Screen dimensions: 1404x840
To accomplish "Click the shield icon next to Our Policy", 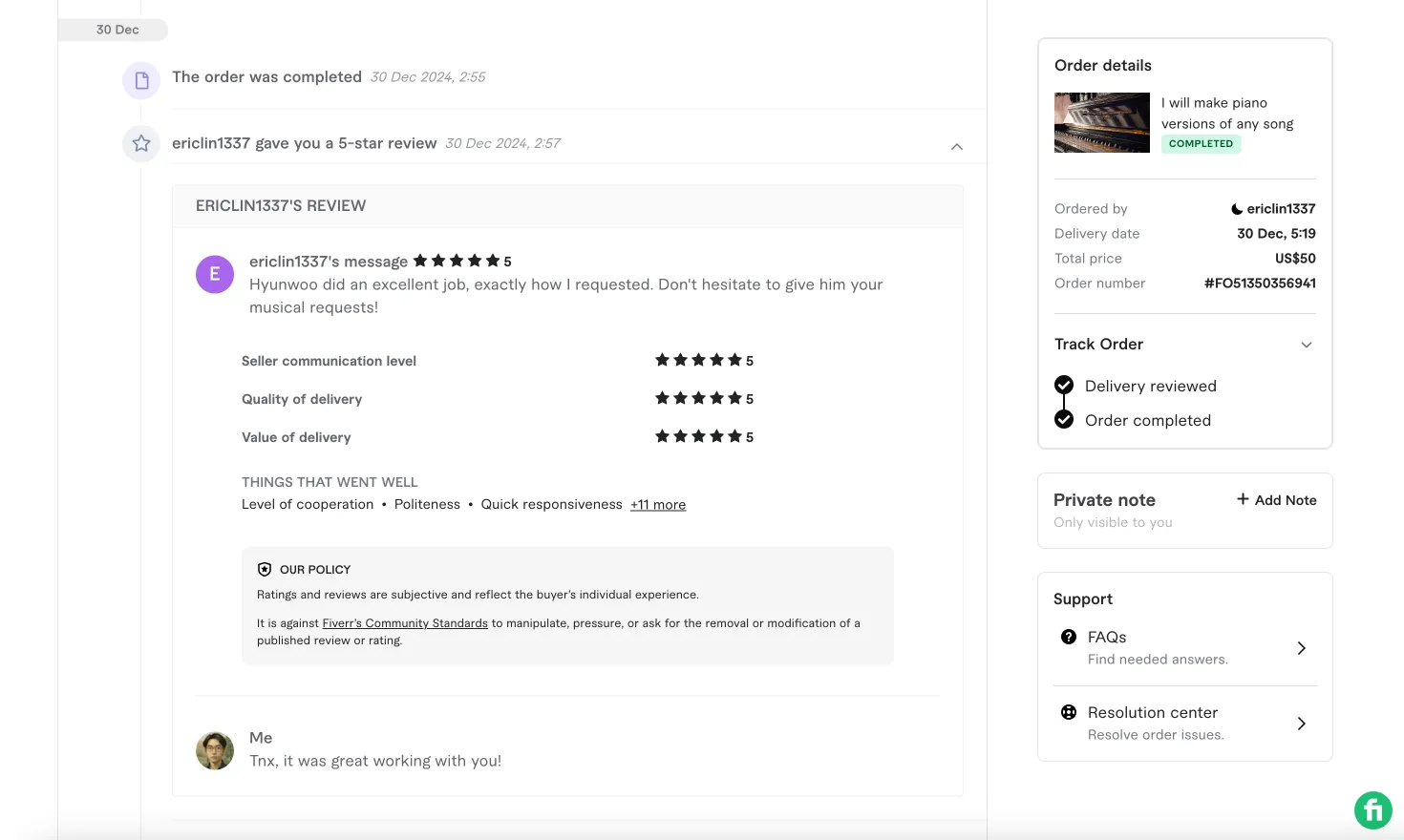I will click(x=265, y=569).
